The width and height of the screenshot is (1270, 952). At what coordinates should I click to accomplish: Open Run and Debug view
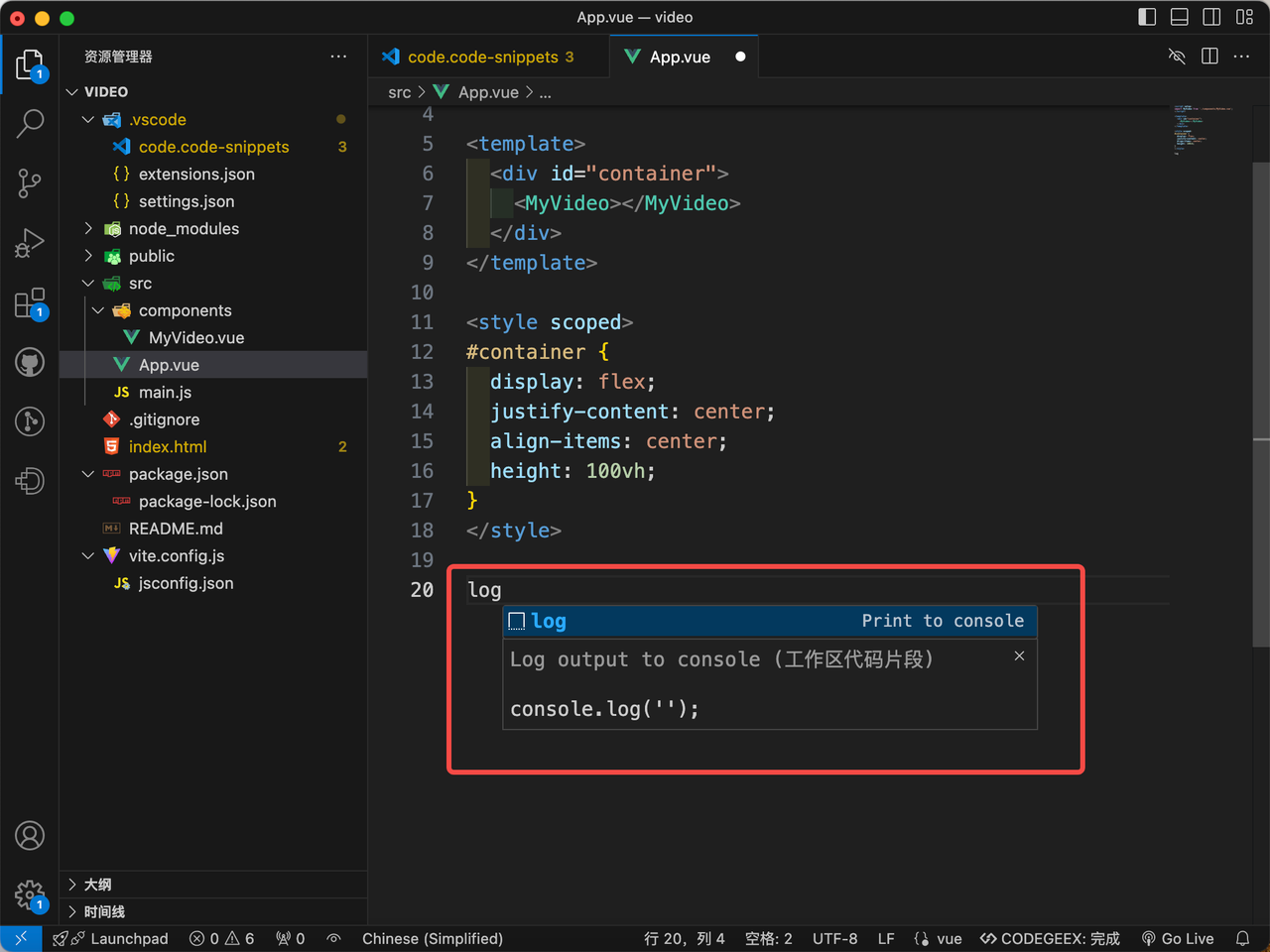(x=30, y=243)
